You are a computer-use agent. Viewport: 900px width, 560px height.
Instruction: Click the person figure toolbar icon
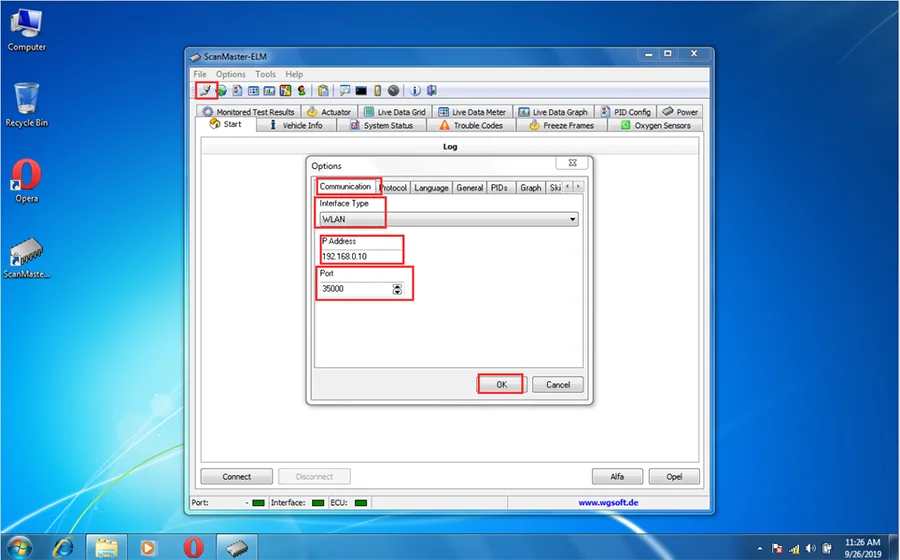301,91
